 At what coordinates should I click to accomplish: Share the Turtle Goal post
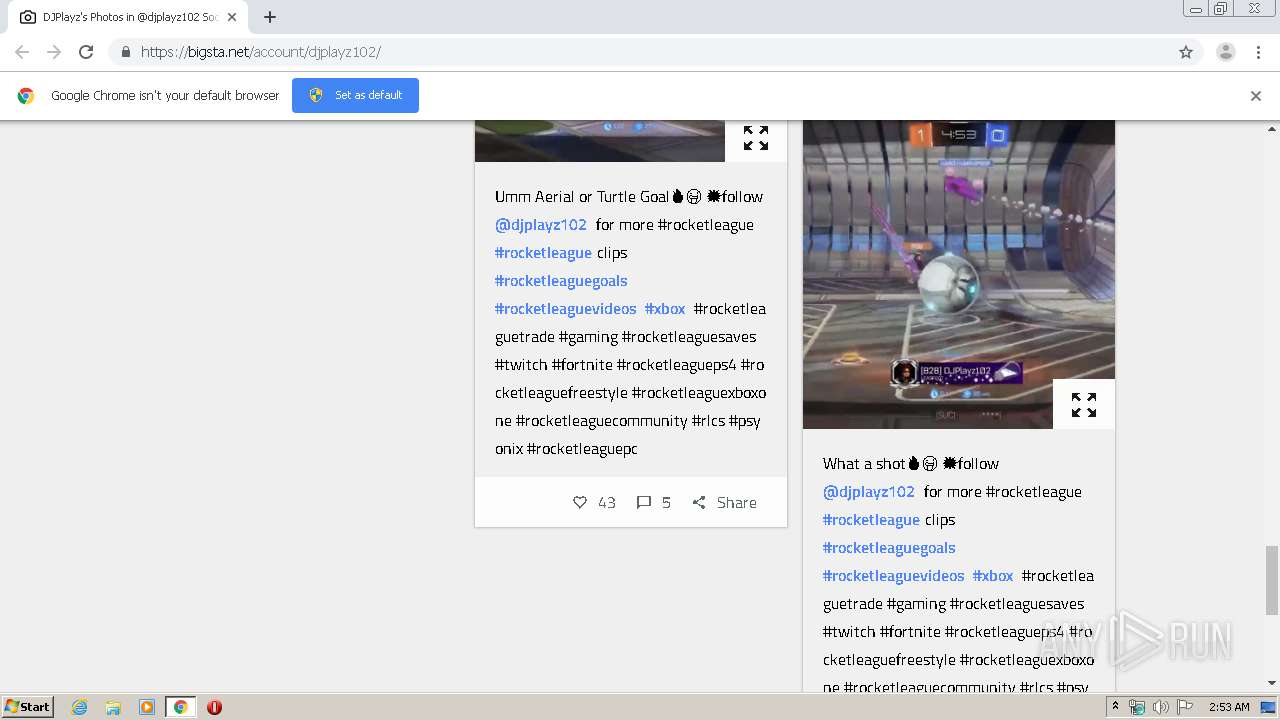(x=724, y=502)
